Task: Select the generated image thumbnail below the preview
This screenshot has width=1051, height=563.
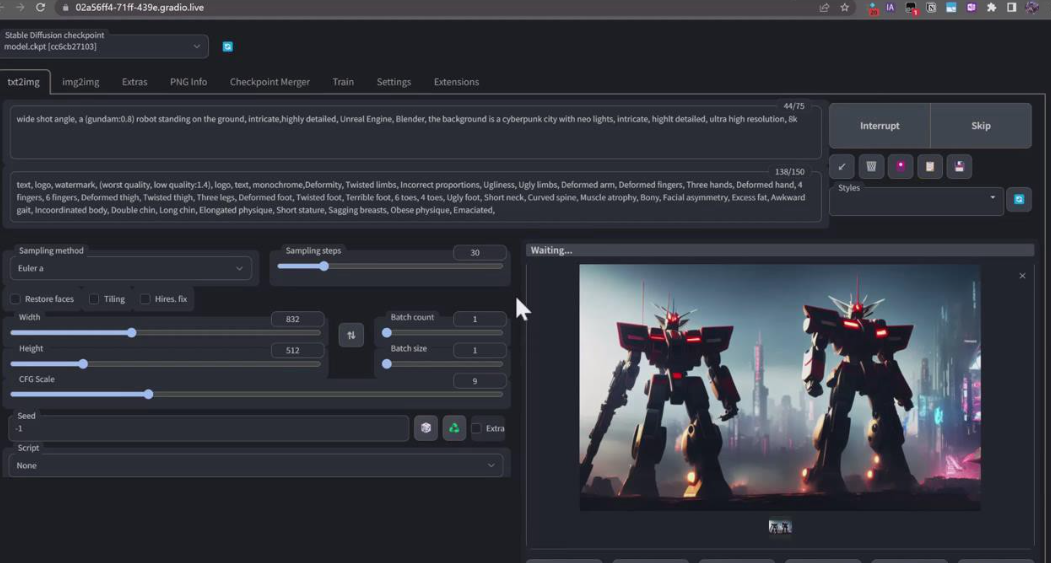Action: tap(780, 527)
